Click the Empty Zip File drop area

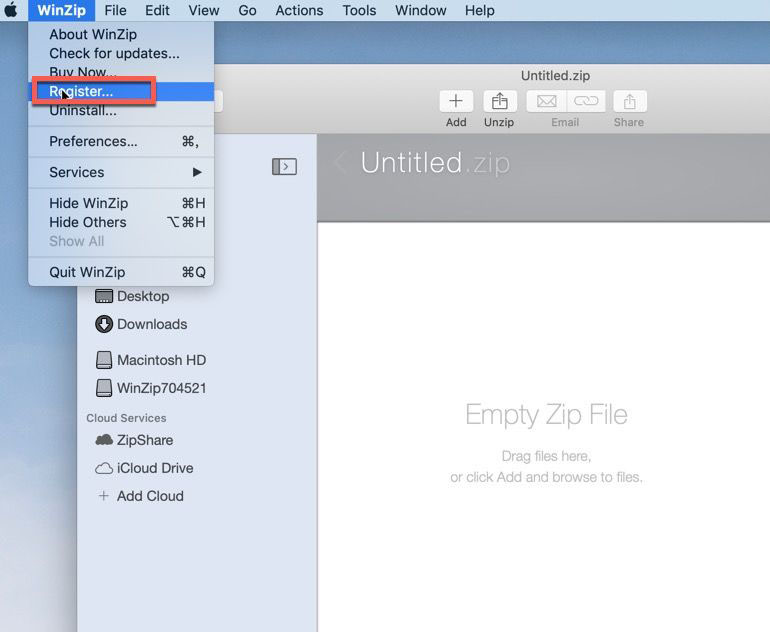(546, 442)
